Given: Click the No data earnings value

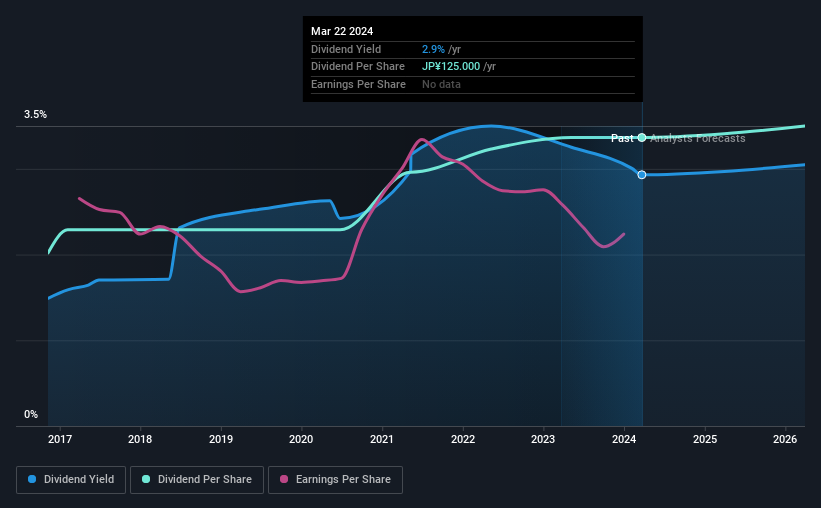Looking at the screenshot, I should pos(441,84).
